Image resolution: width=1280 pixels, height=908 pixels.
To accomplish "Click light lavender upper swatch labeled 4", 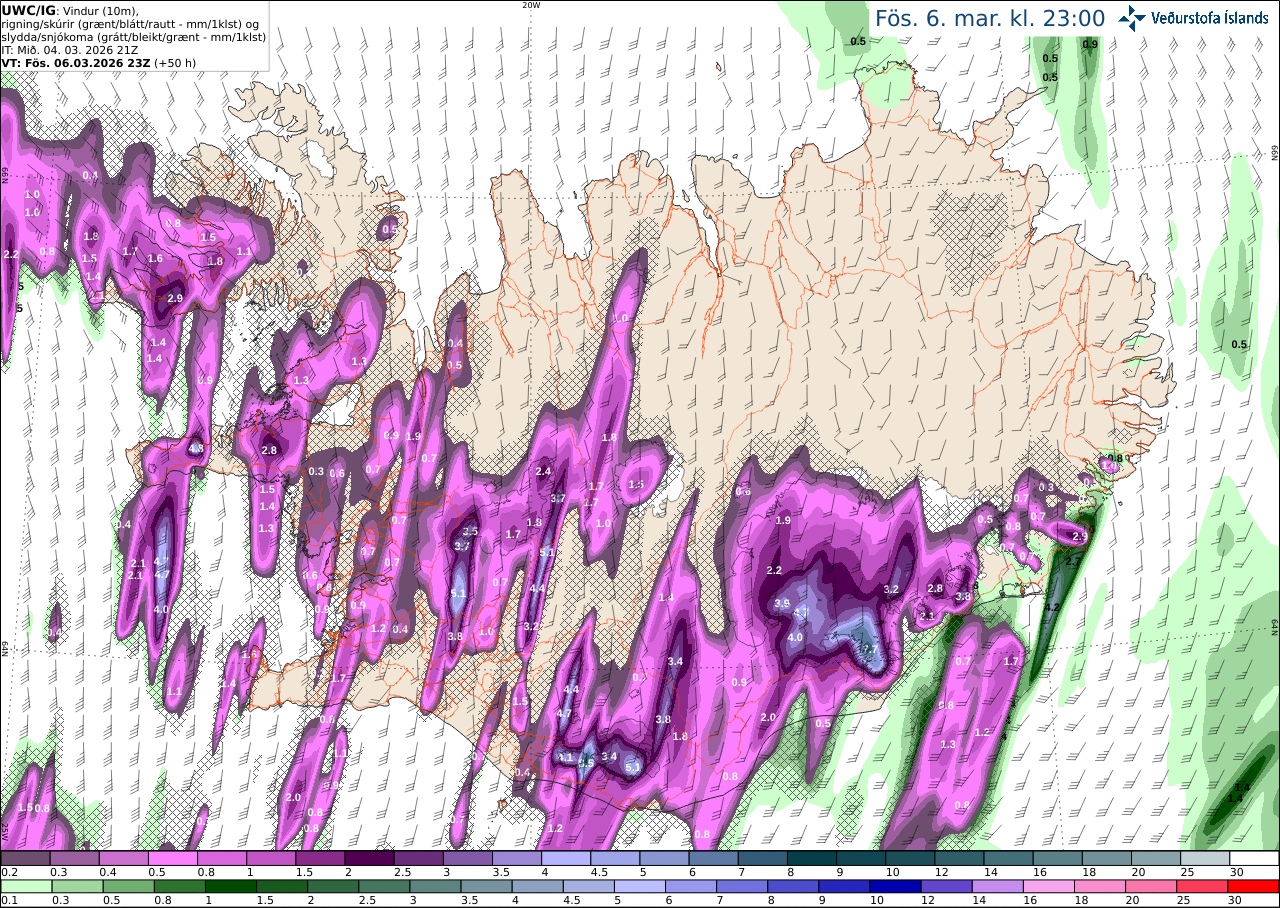I will tap(566, 858).
